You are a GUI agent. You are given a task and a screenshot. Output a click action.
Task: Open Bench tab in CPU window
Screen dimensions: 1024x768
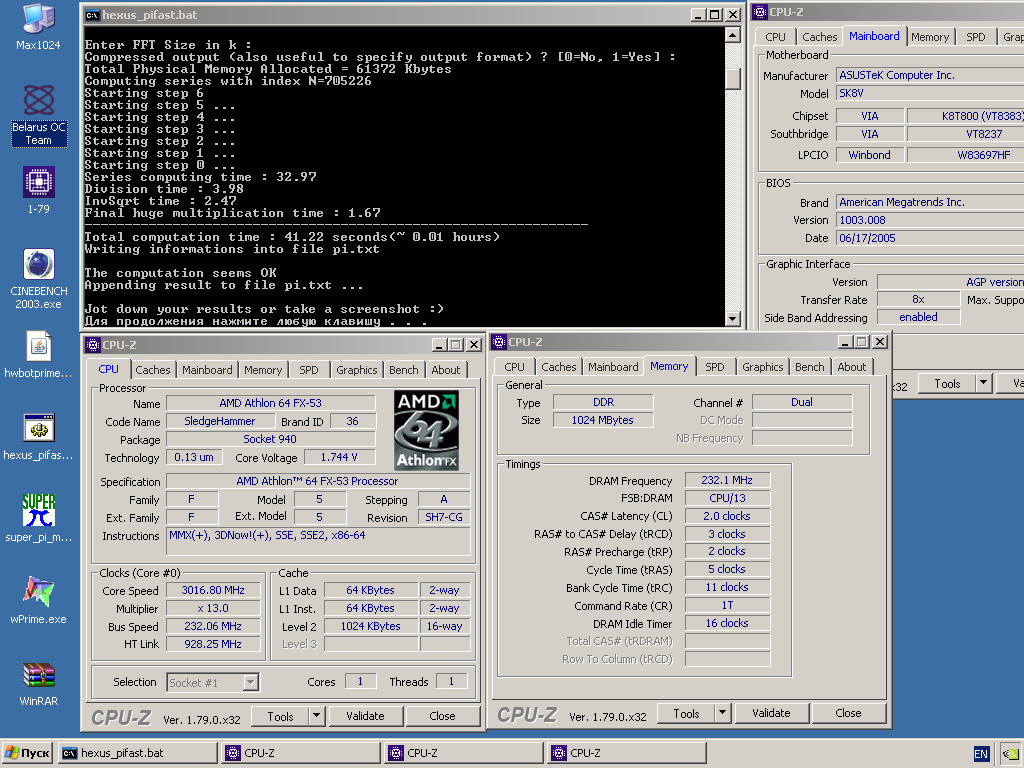pyautogui.click(x=404, y=370)
